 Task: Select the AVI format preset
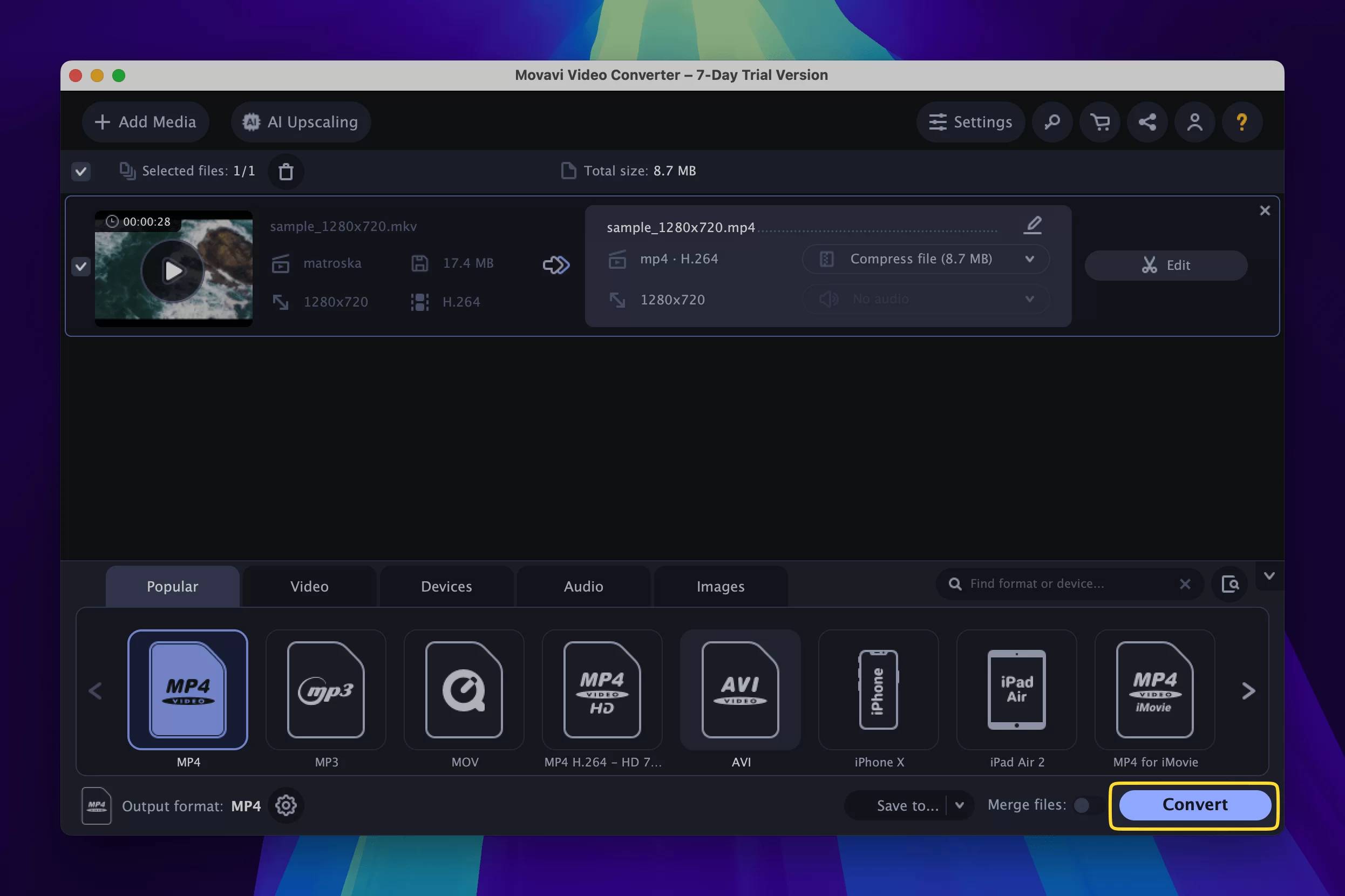click(741, 690)
